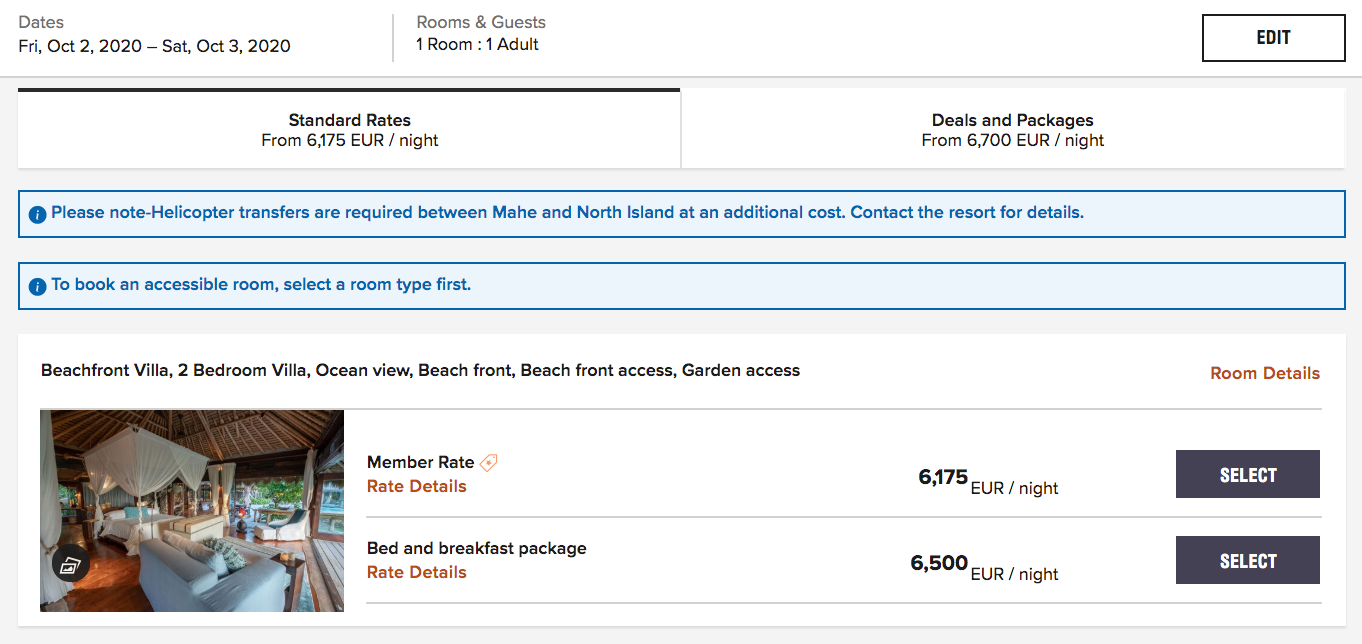Open the Room Details link

click(1264, 373)
